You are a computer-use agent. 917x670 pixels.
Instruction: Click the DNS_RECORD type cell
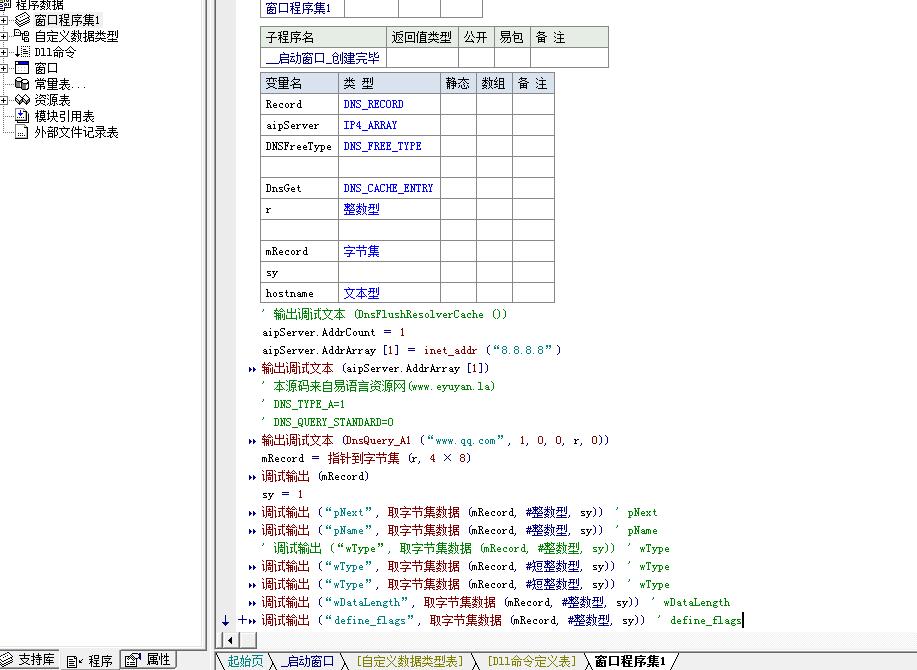pyautogui.click(x=389, y=104)
